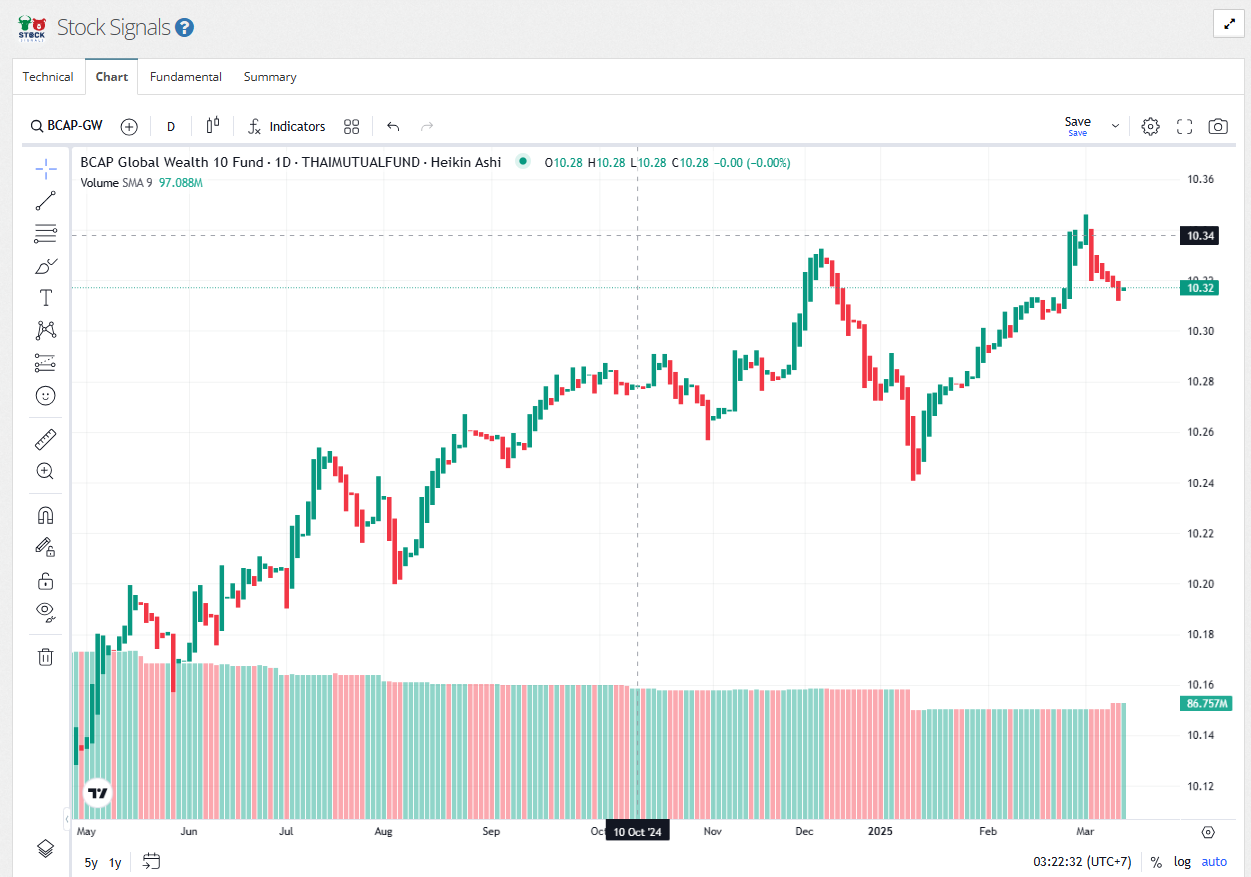This screenshot has width=1251, height=877.
Task: Click the 10 Oct '24 date label
Action: [640, 832]
